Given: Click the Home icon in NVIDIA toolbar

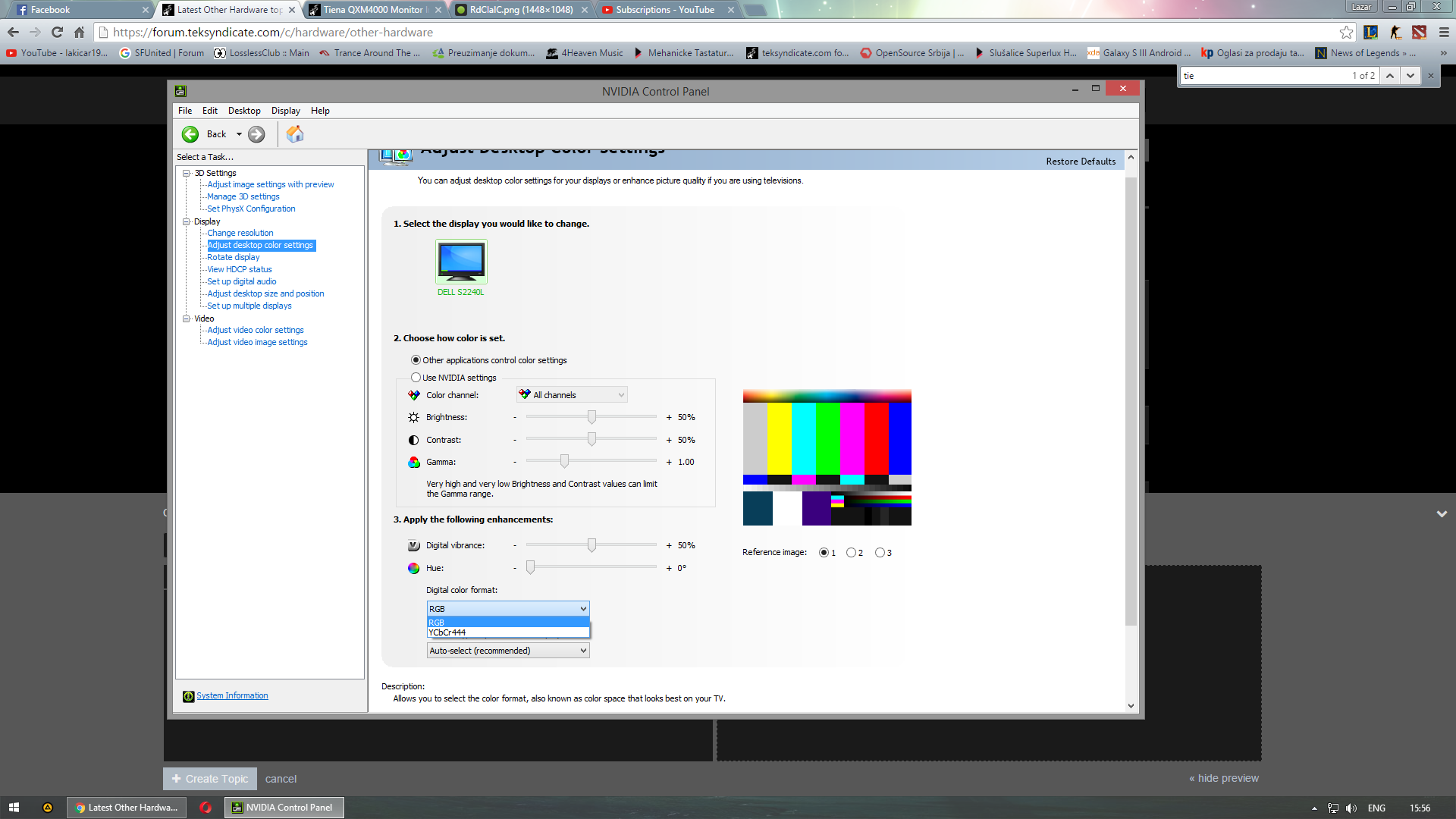Looking at the screenshot, I should [295, 134].
